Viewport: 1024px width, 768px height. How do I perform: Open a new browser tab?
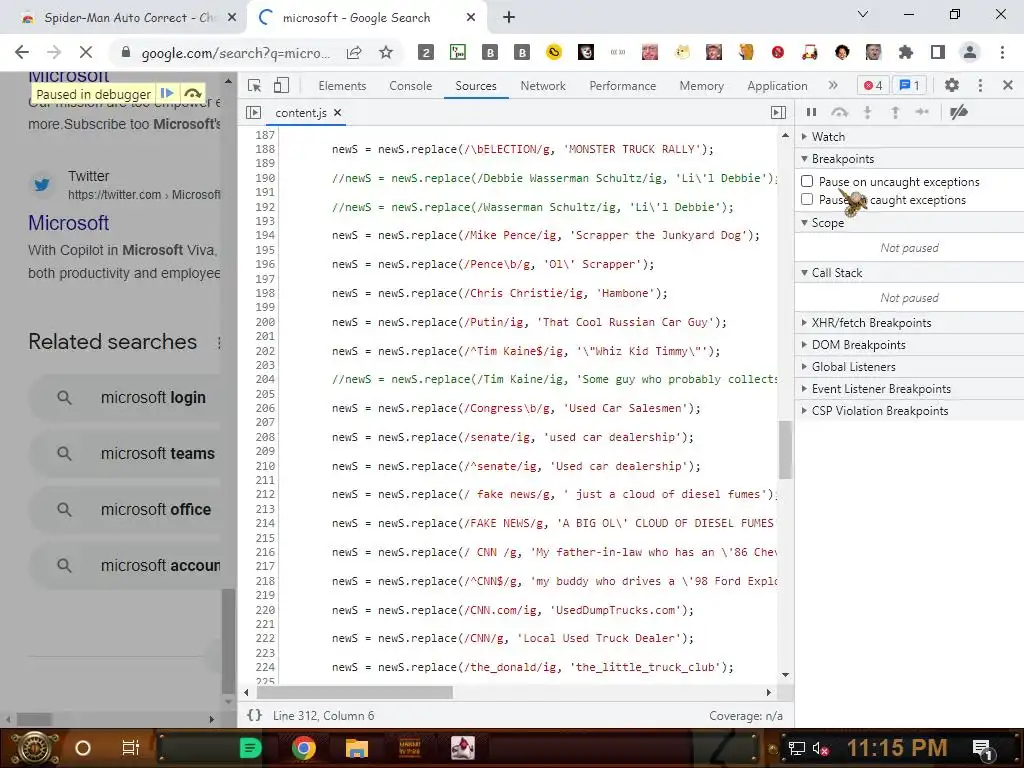coord(509,18)
